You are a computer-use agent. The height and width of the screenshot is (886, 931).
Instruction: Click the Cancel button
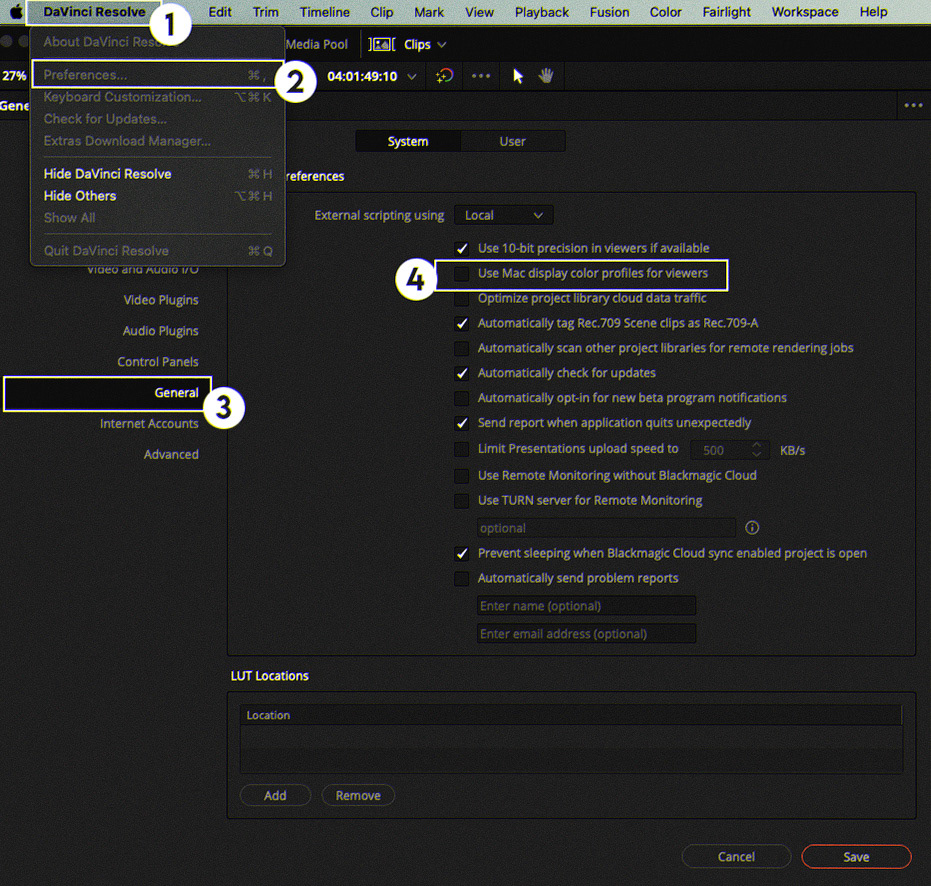736,856
